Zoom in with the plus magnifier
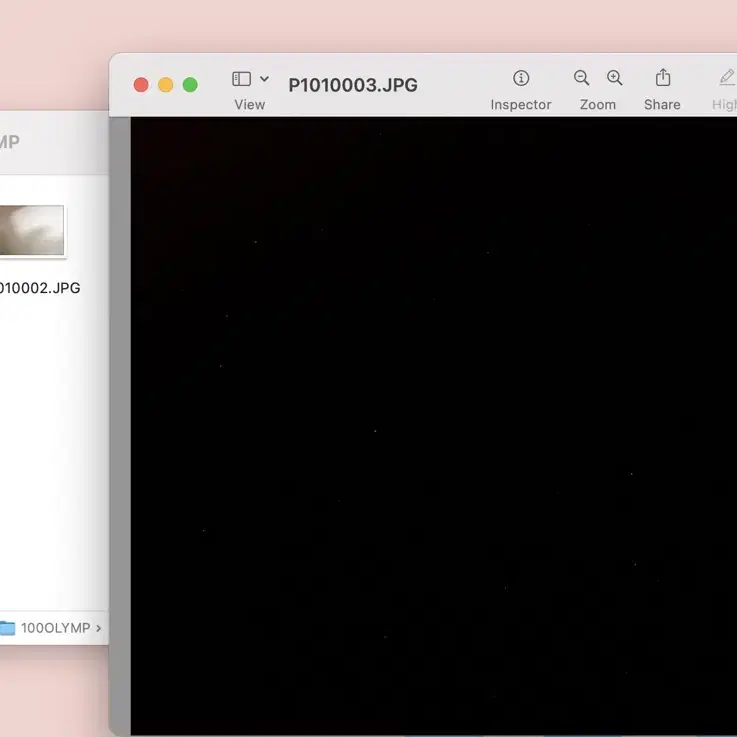 (x=614, y=78)
